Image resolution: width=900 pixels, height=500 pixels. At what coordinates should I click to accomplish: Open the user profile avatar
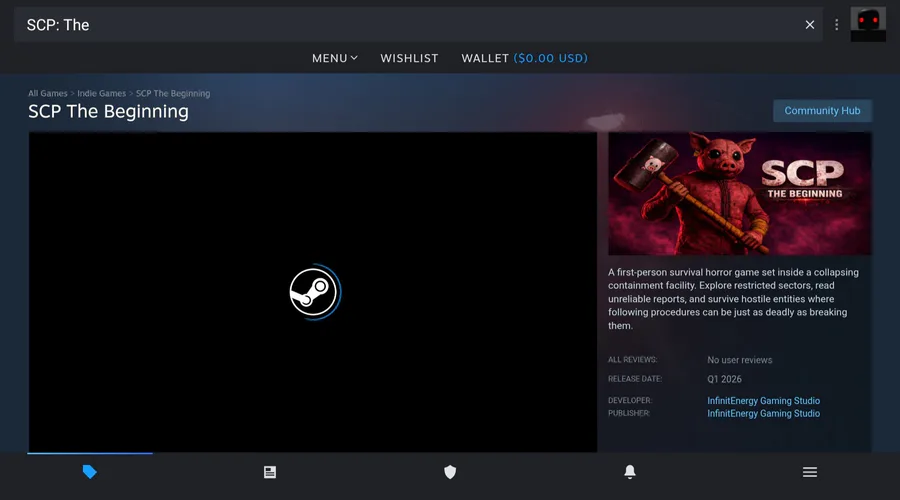[x=868, y=25]
